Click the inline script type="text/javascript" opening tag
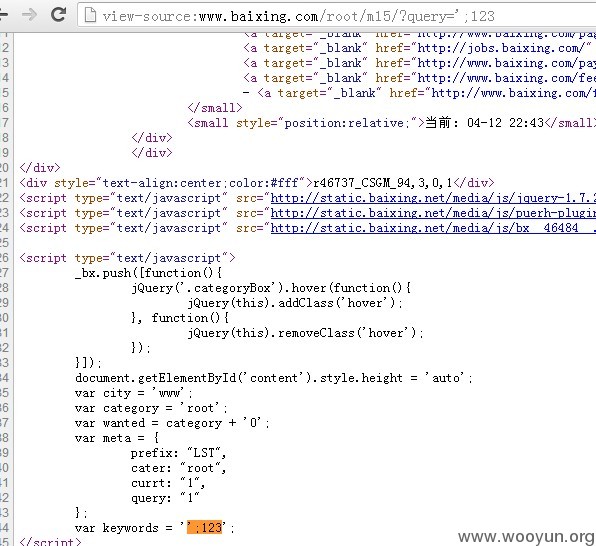 tap(127, 258)
